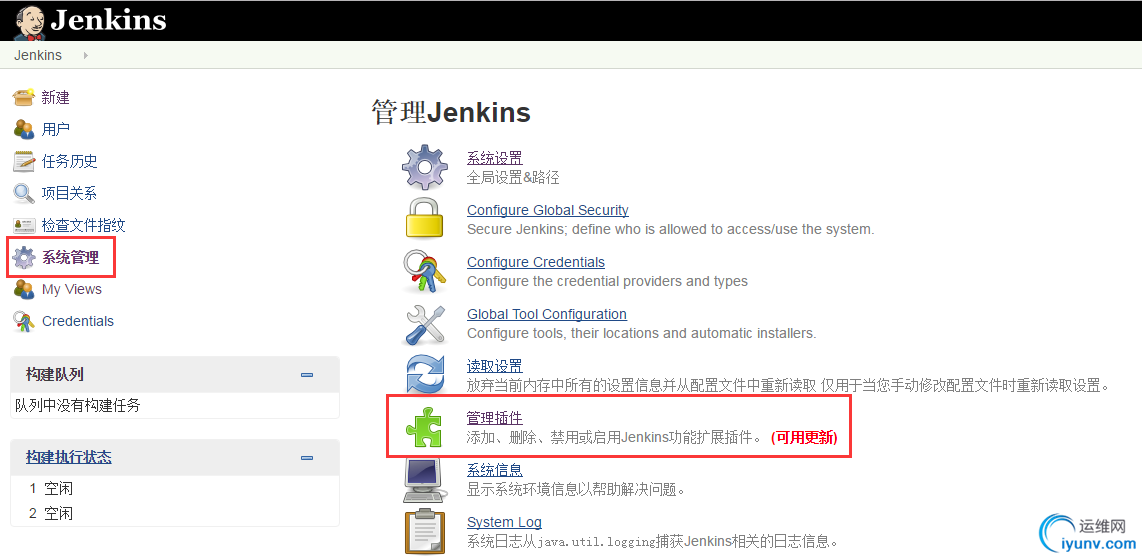
Task: Click the 'Secure Jenkins; define who is allowed' description
Action: coord(670,229)
